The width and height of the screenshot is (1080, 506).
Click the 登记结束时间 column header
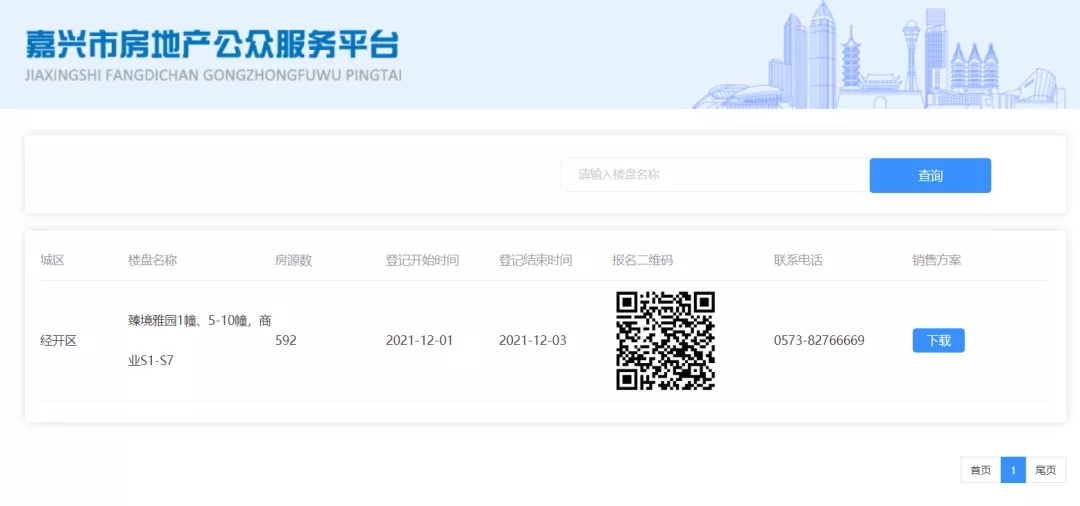click(x=535, y=260)
